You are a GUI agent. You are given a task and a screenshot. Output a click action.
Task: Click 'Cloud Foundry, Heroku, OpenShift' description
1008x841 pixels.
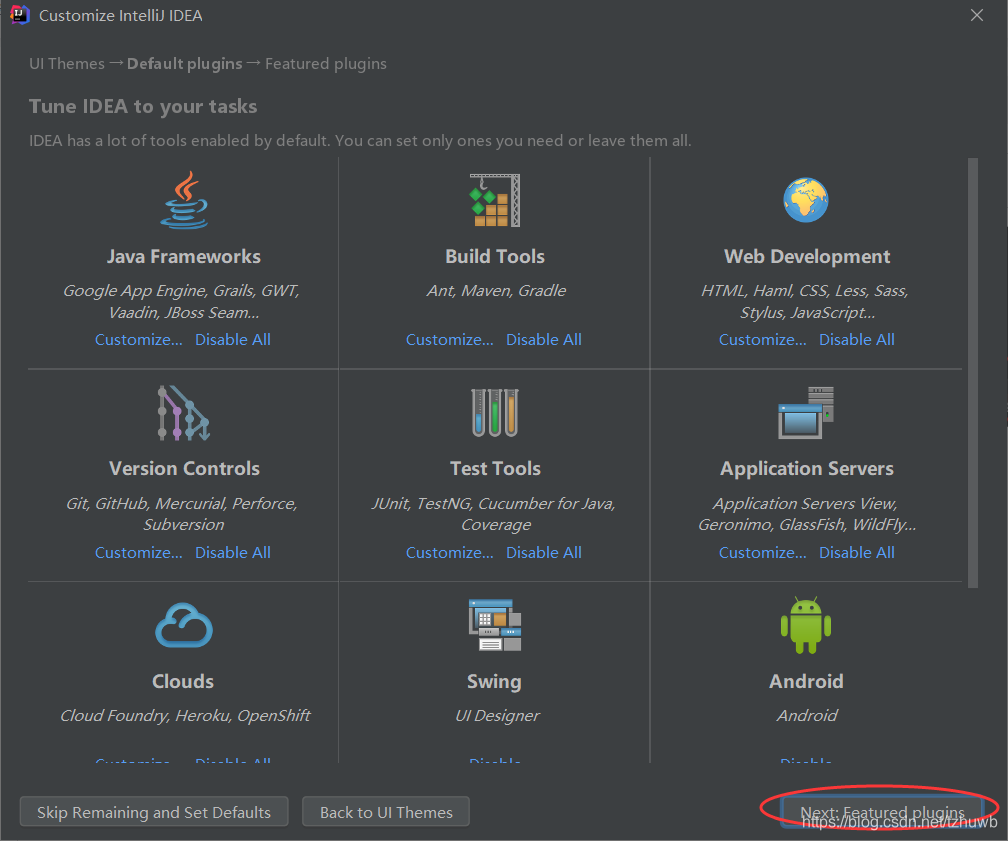click(185, 716)
